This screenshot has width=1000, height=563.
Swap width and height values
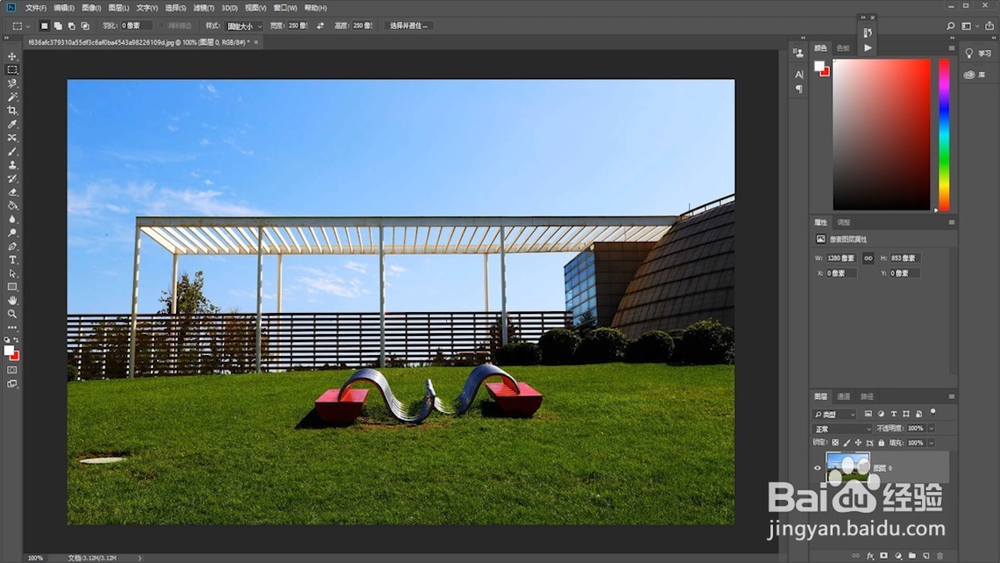tap(320, 26)
